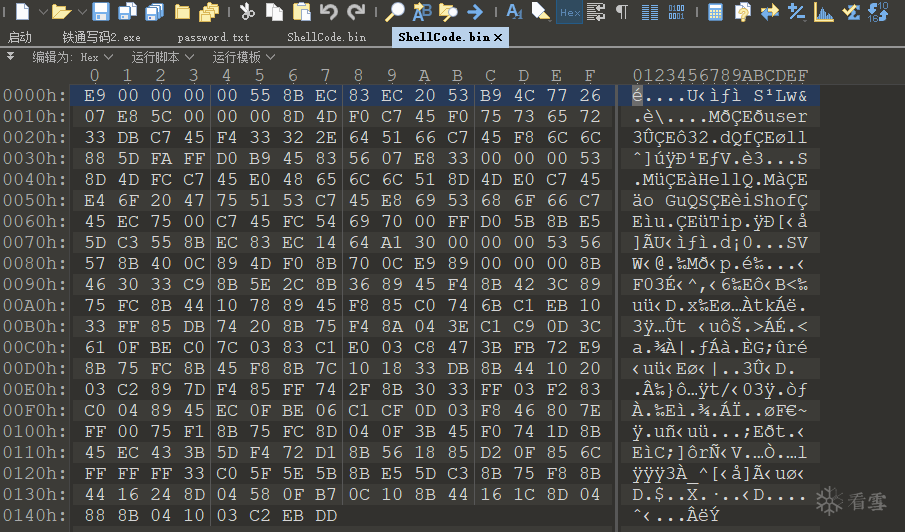The width and height of the screenshot is (905, 532).
Task: Click the blue Goto arrow icon
Action: click(475, 12)
